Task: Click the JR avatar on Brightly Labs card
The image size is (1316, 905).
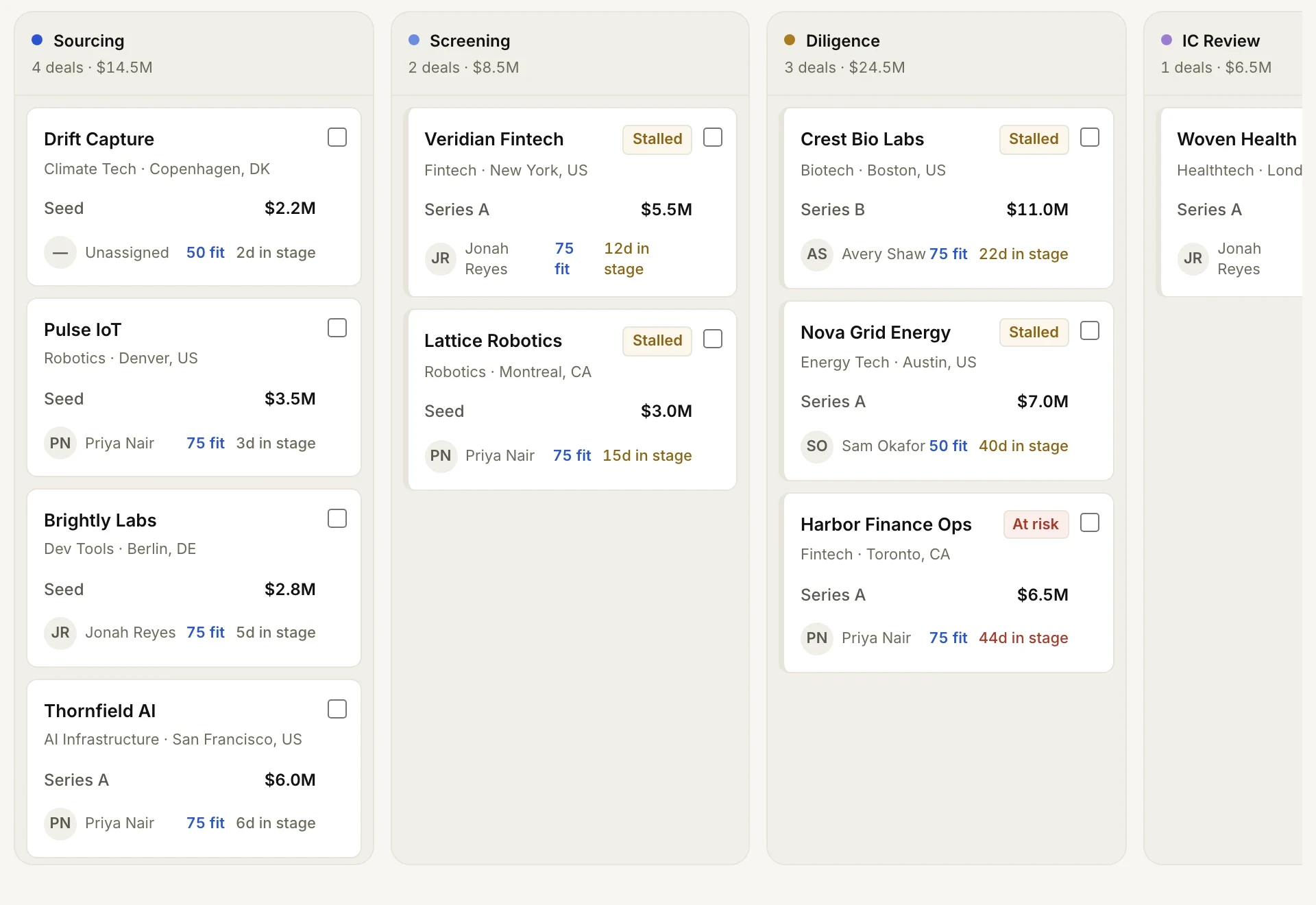Action: 60,632
